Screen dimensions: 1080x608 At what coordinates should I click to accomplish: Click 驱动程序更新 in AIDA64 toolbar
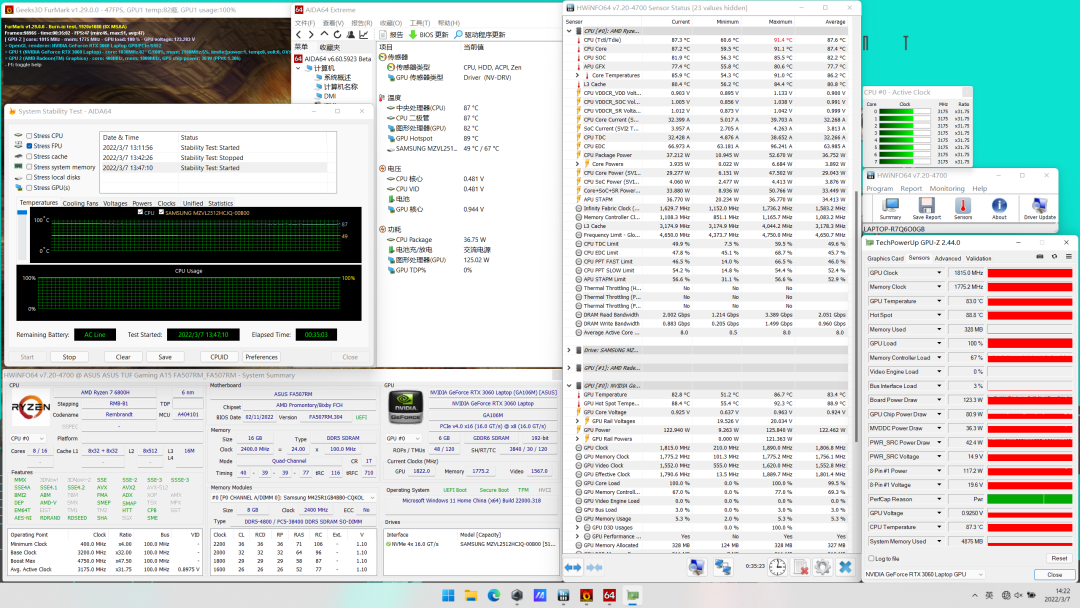(479, 34)
